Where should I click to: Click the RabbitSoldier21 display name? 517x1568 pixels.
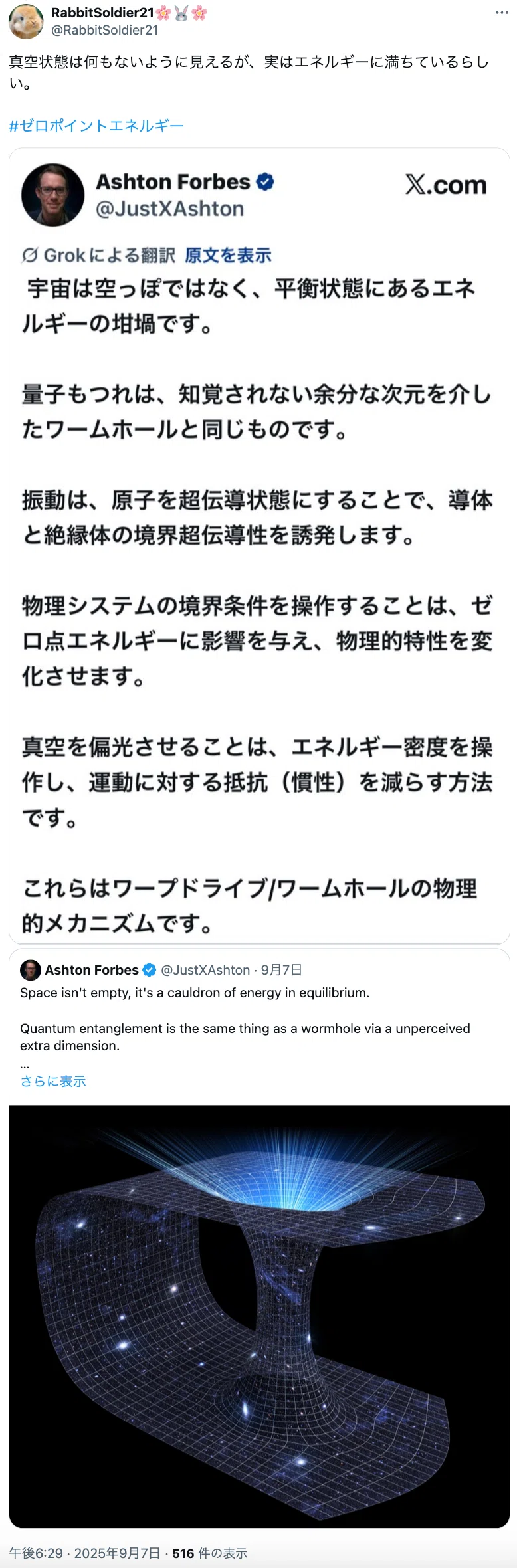click(102, 12)
